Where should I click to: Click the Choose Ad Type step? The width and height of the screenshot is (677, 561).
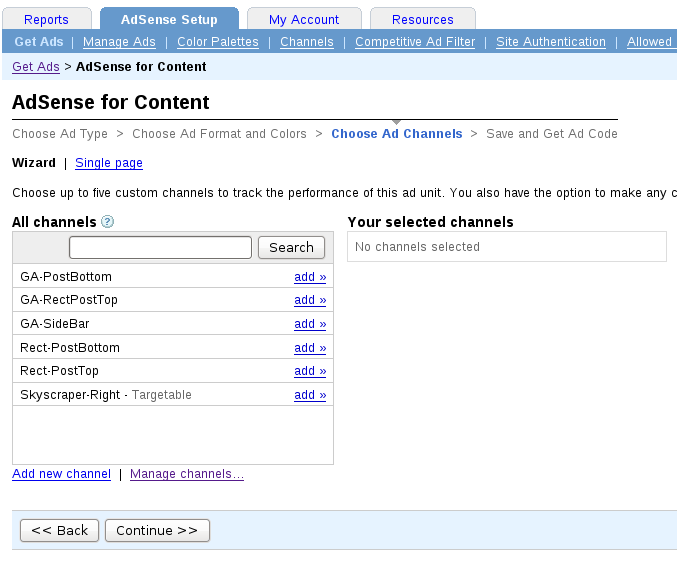coord(60,134)
